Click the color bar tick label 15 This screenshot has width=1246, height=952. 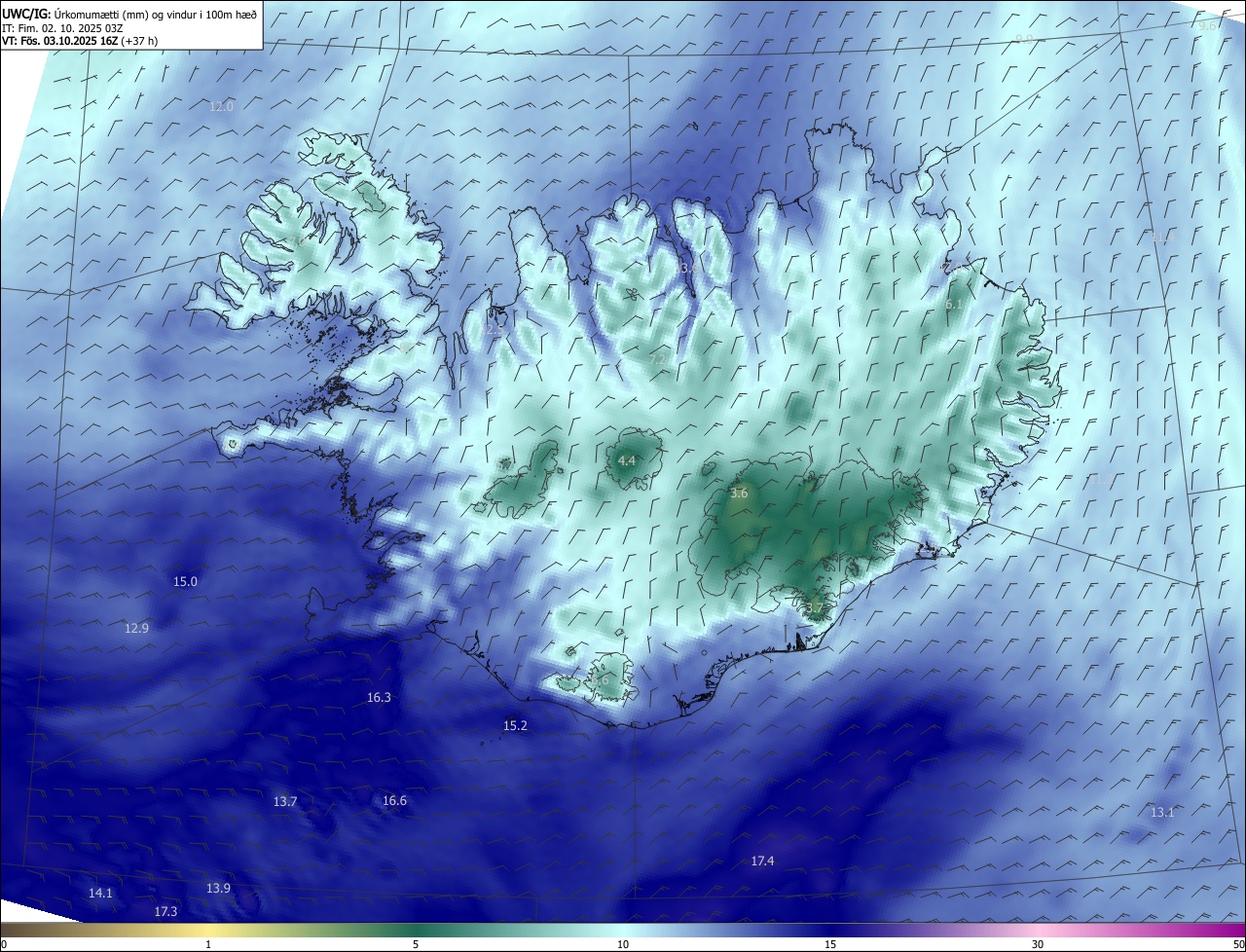(830, 944)
